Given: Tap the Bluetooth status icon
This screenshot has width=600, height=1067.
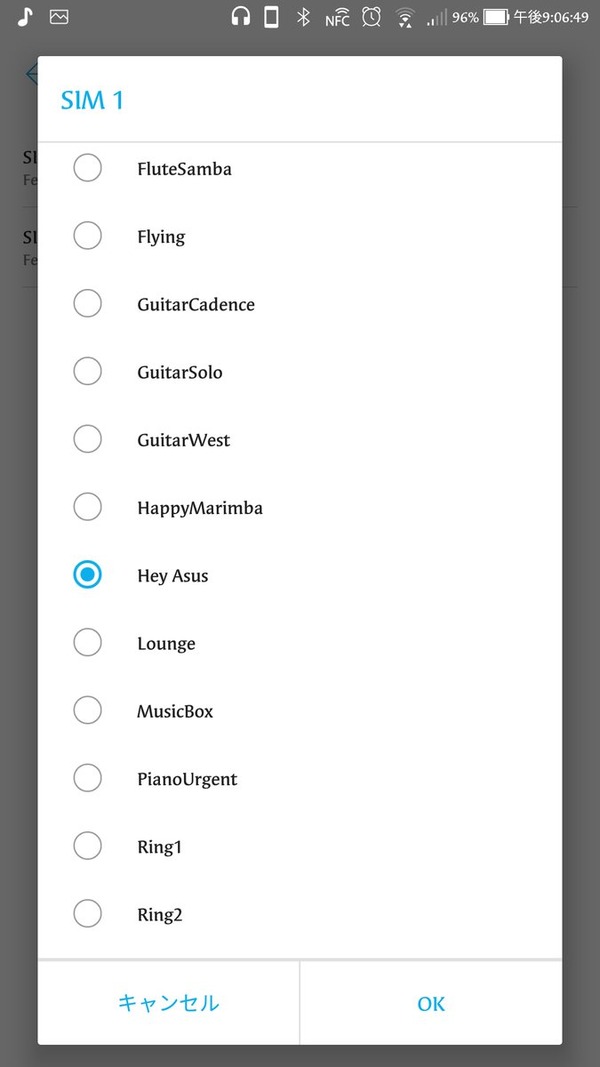Looking at the screenshot, I should [303, 17].
